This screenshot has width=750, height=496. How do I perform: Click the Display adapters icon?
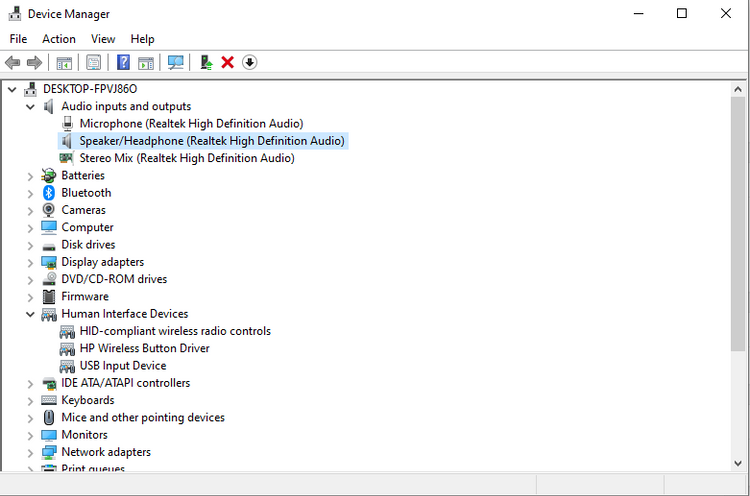49,262
